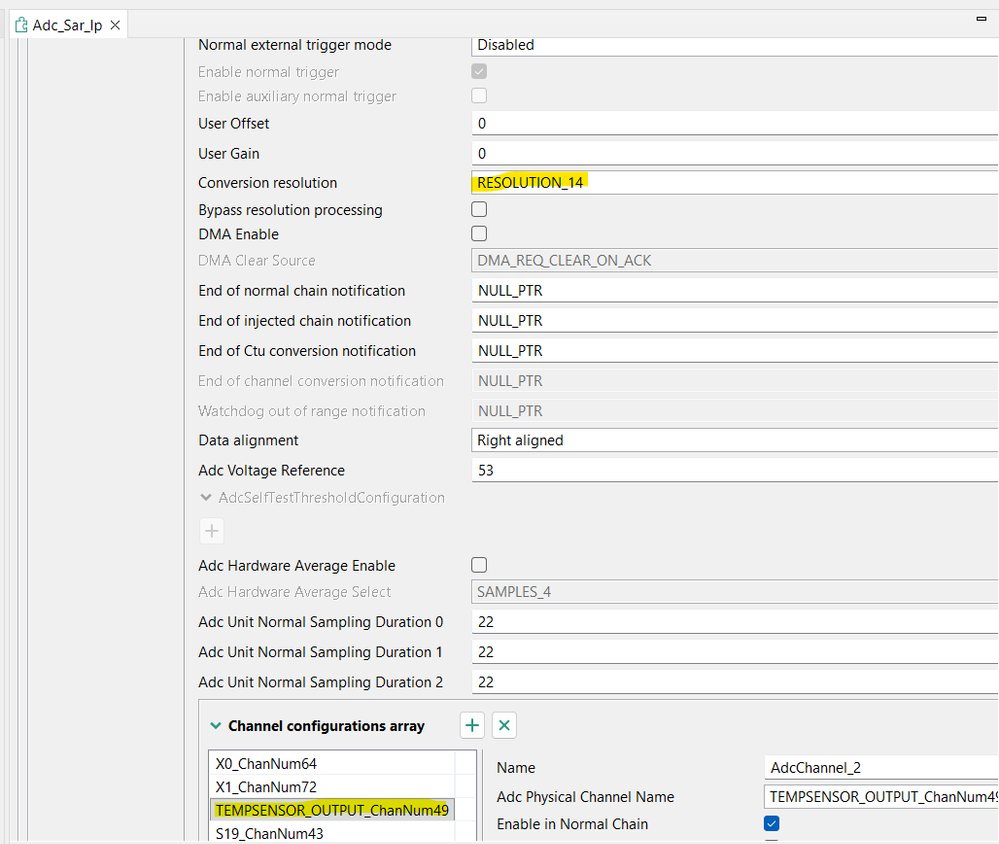Click the plus icon under AdcSelfTestThresholdConfiguration
The image size is (999, 844).
pyautogui.click(x=211, y=530)
